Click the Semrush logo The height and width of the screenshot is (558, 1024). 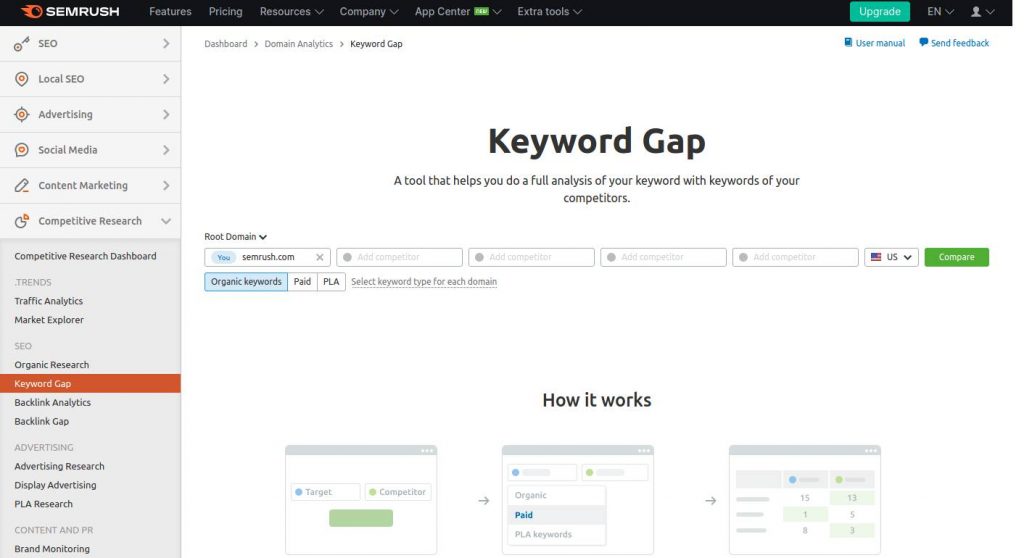[x=69, y=11]
